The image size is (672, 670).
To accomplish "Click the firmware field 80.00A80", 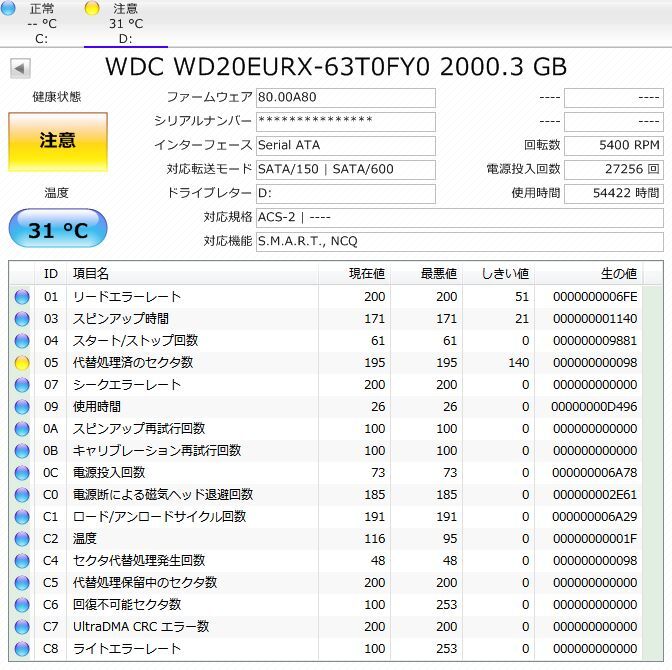I will click(x=345, y=98).
